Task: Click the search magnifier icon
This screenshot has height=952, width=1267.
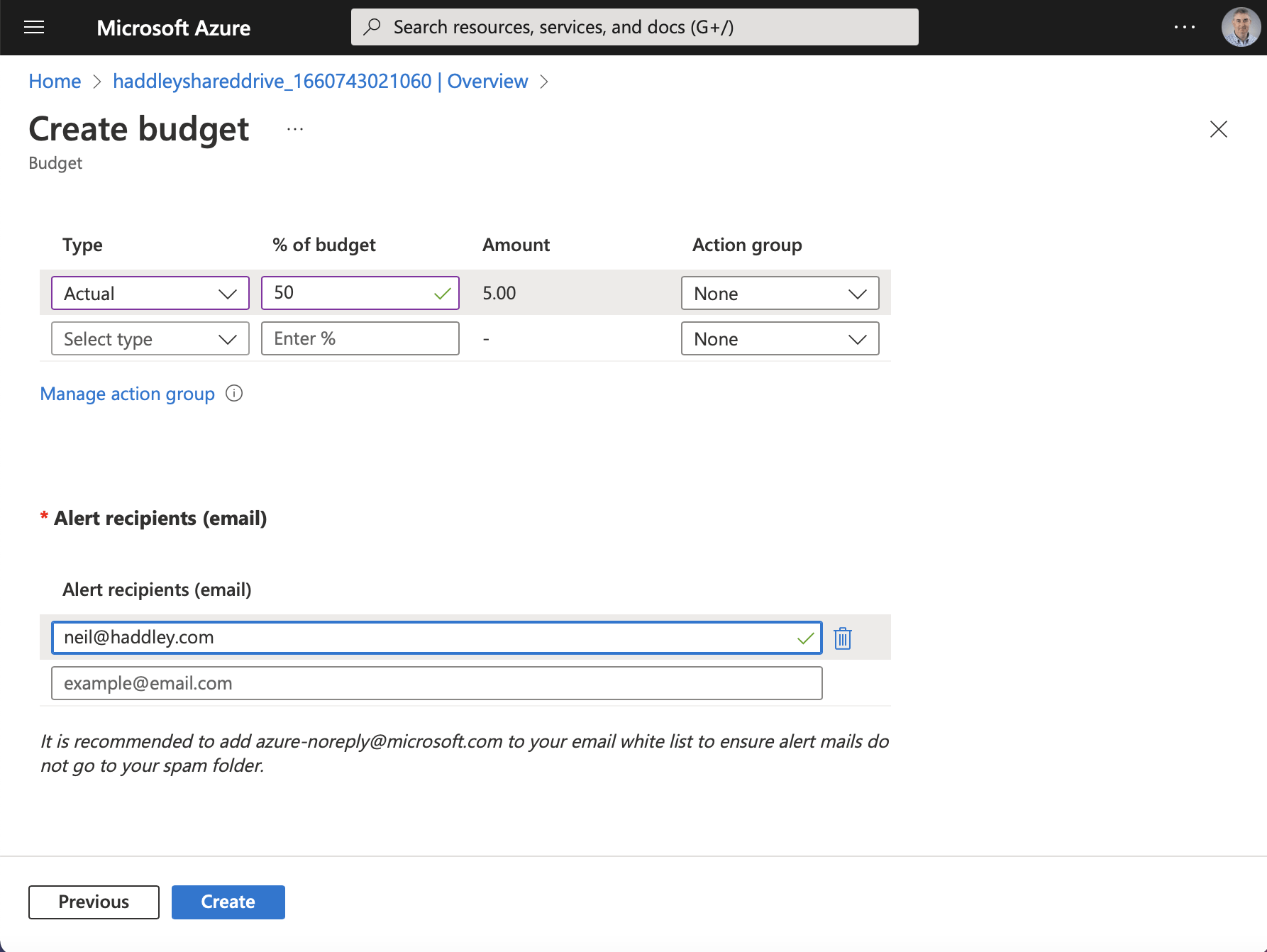Action: click(372, 27)
